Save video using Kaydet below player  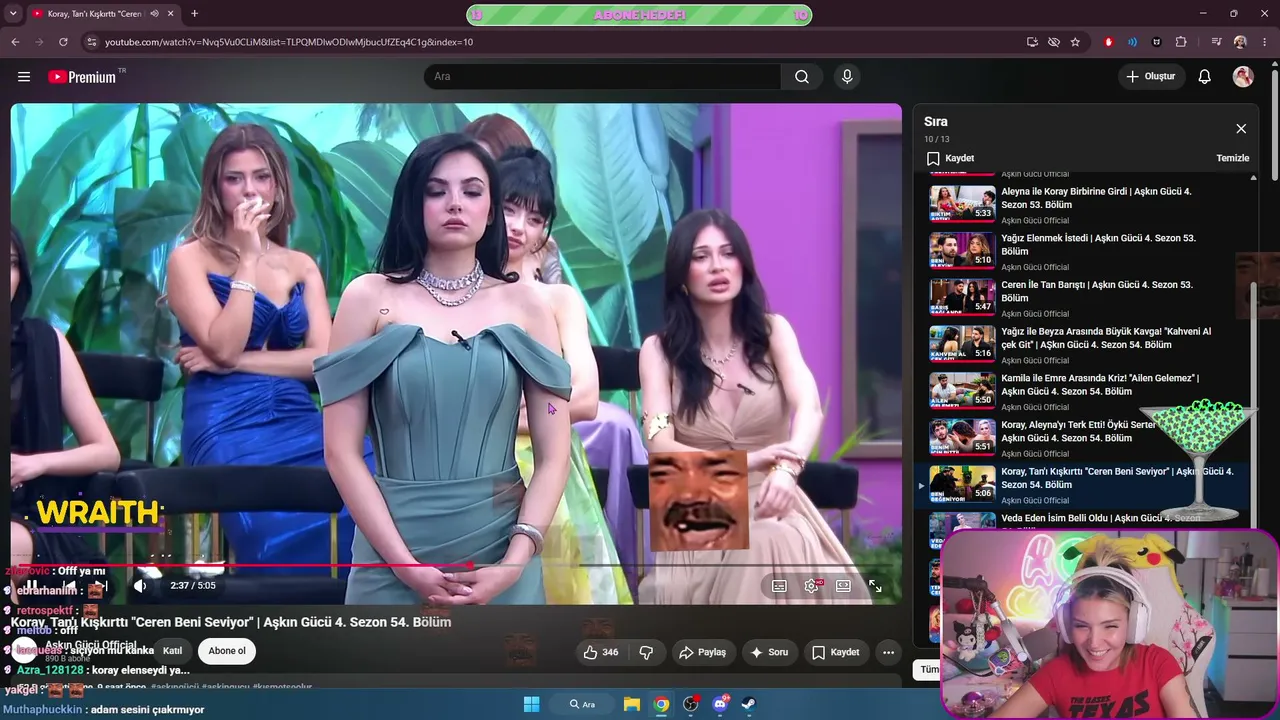click(835, 652)
